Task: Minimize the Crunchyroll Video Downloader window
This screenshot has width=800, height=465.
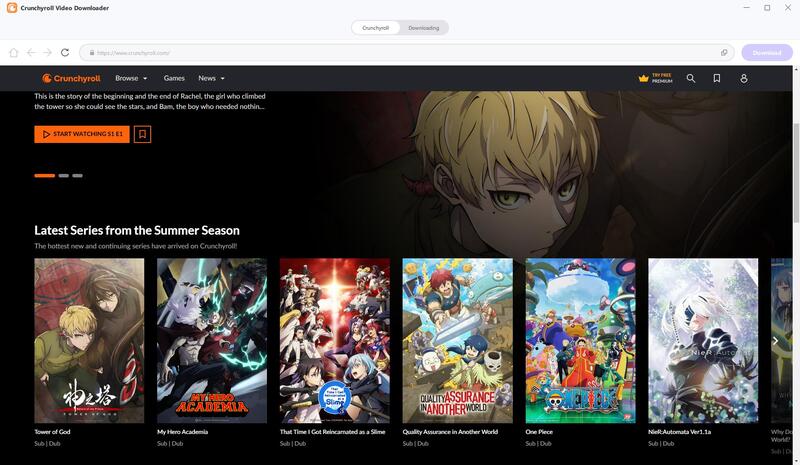Action: (746, 8)
